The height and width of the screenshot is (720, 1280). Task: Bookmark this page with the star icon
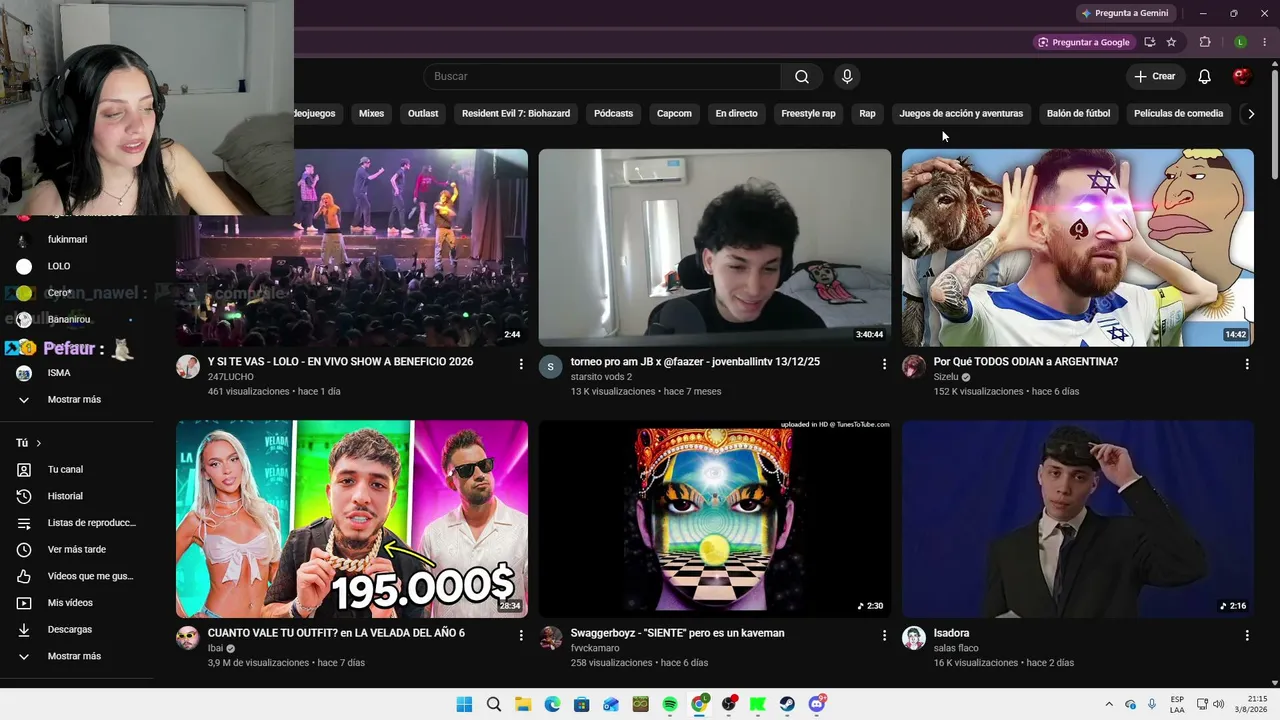(x=1171, y=42)
